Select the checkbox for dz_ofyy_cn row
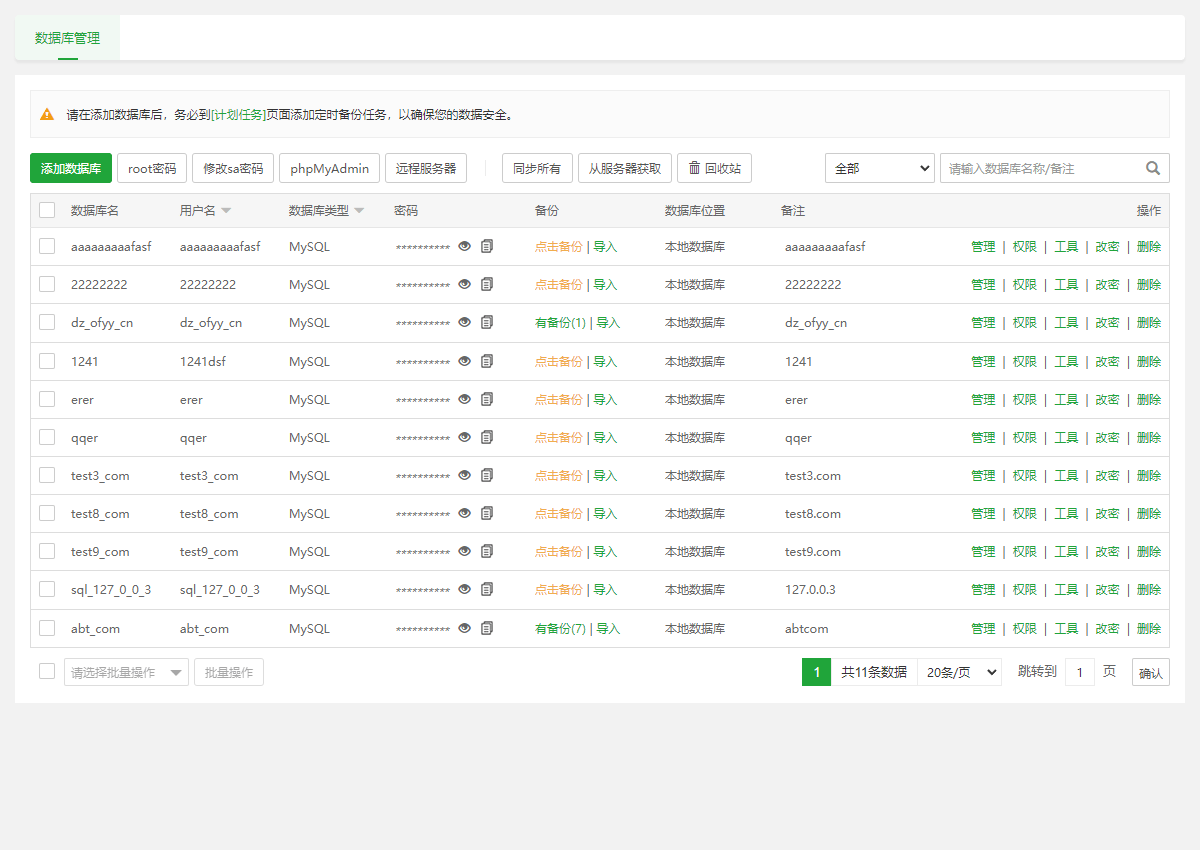The image size is (1200, 850). [46, 322]
